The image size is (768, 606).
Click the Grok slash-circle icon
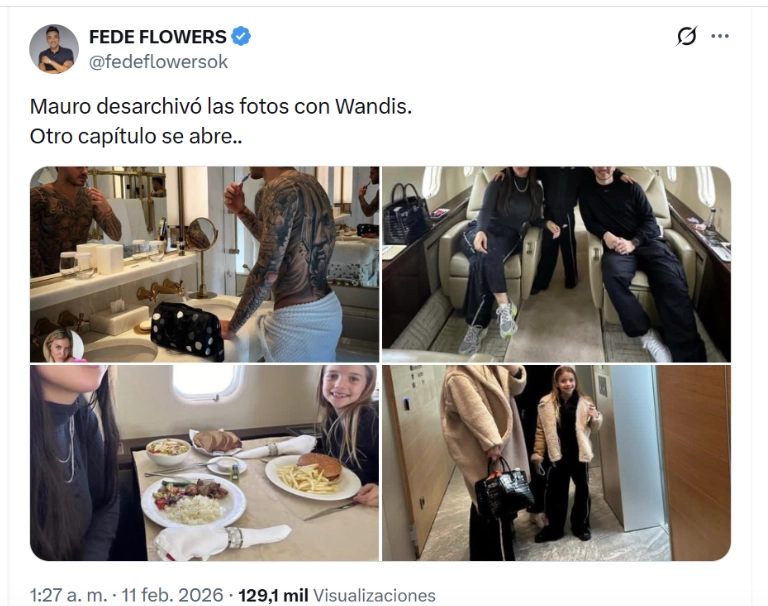pos(687,36)
